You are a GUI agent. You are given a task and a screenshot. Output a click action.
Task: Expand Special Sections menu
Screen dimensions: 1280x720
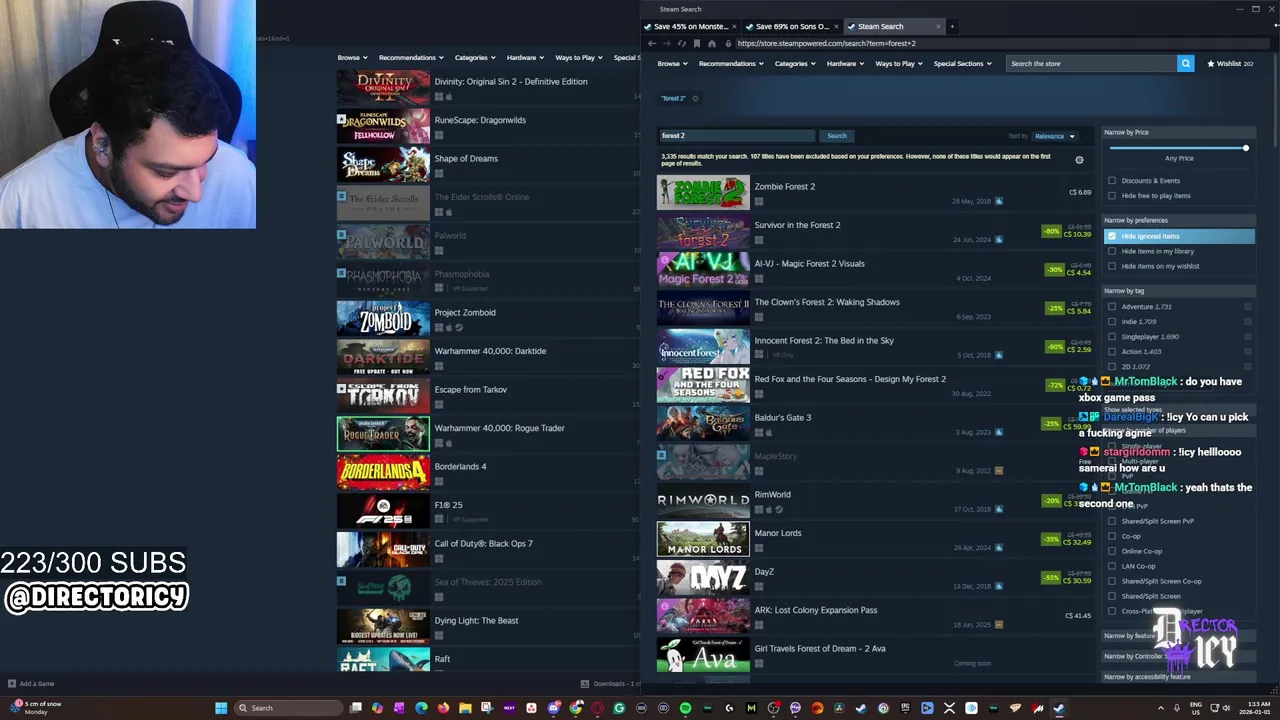click(962, 63)
